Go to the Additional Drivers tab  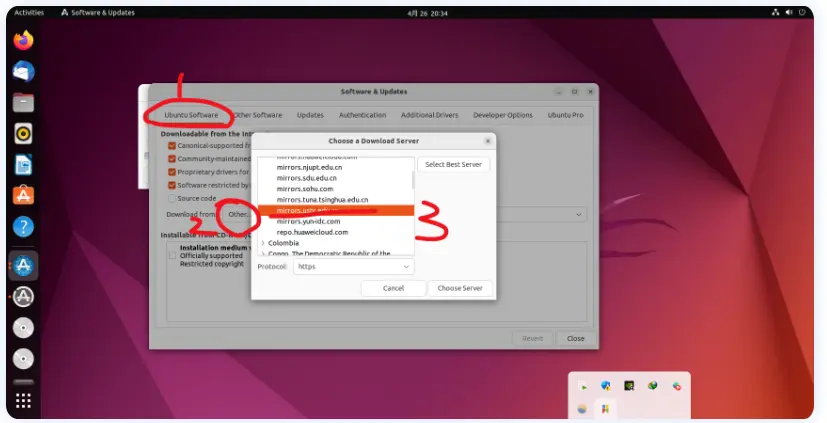point(429,115)
